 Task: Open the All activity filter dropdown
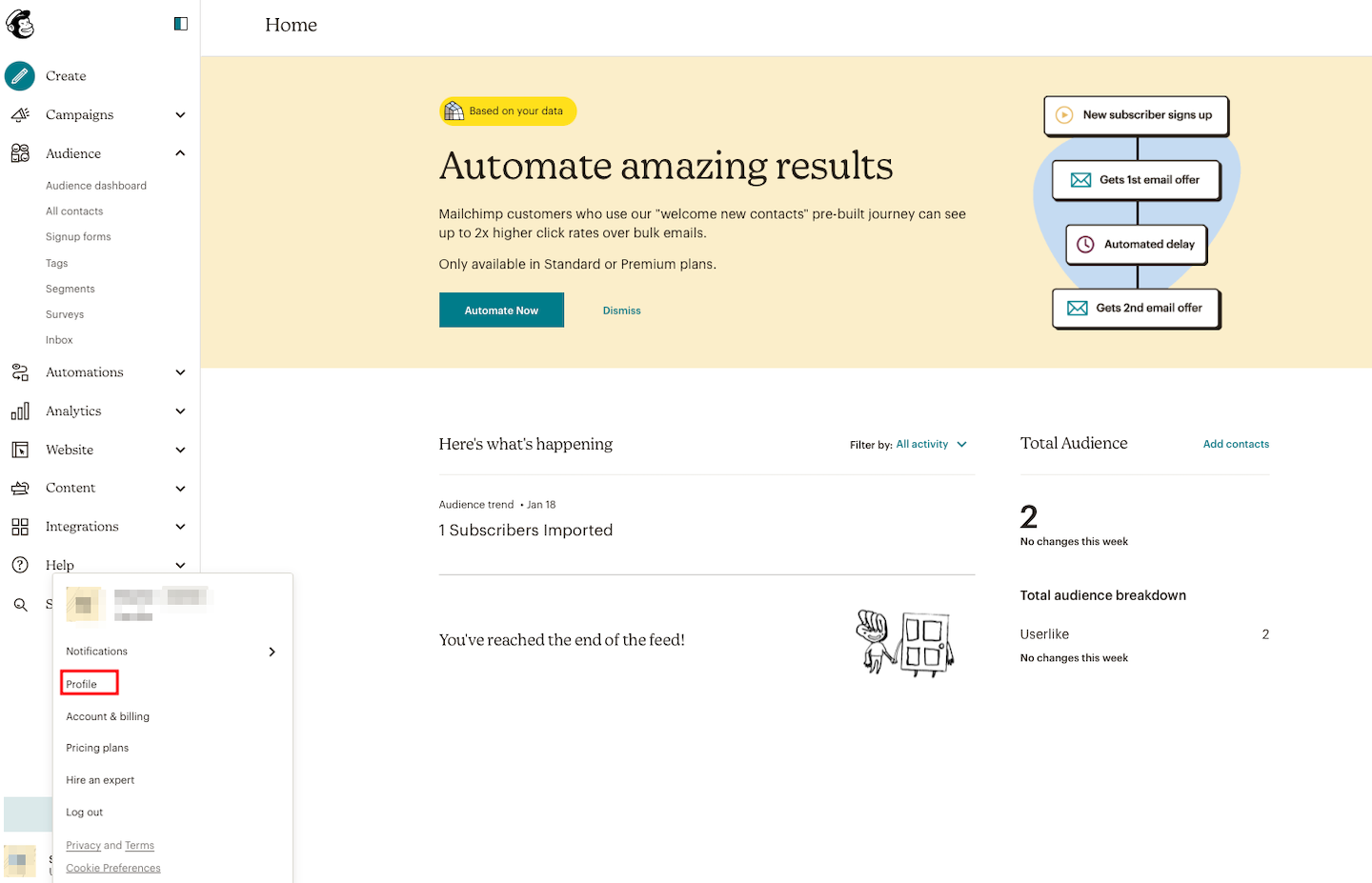coord(932,445)
